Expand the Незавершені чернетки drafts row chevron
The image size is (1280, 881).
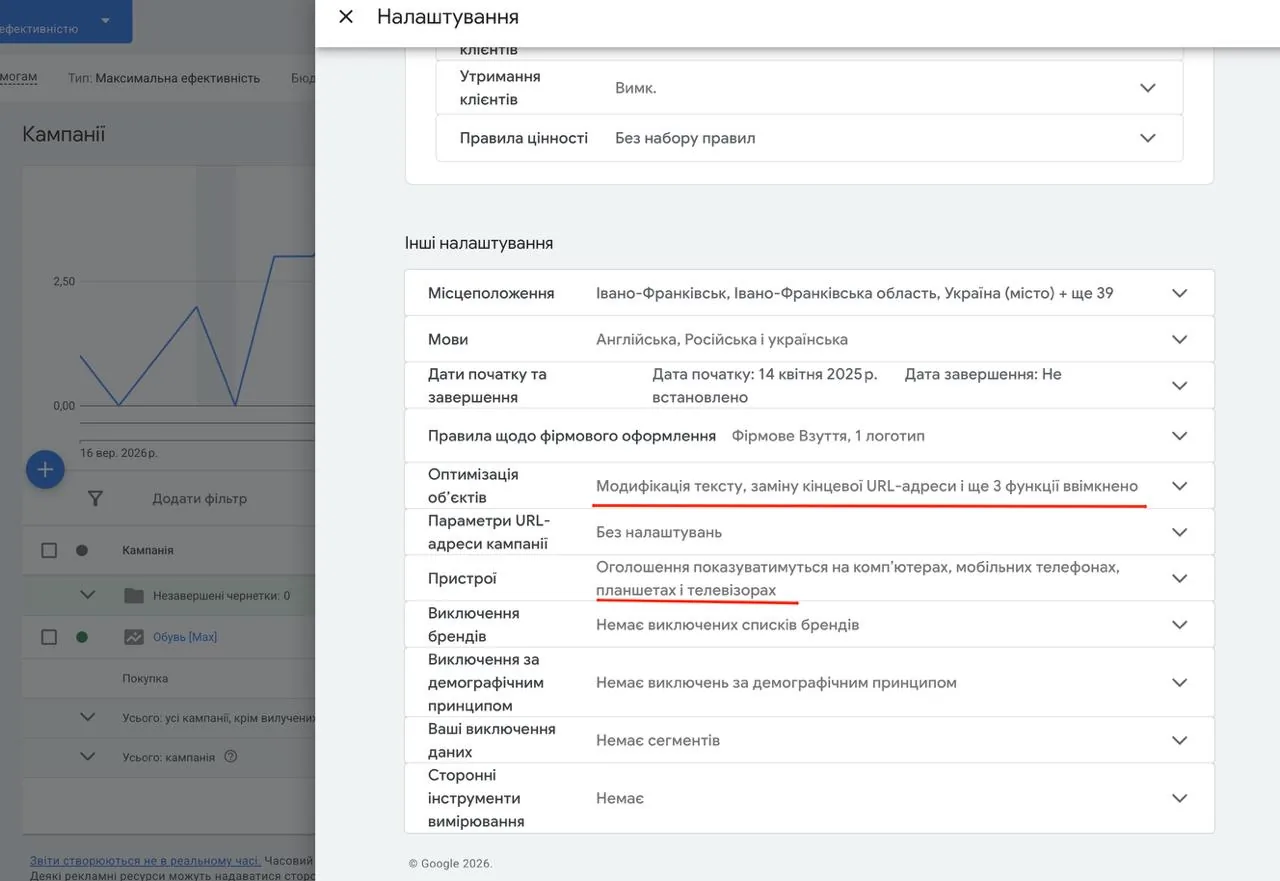88,595
